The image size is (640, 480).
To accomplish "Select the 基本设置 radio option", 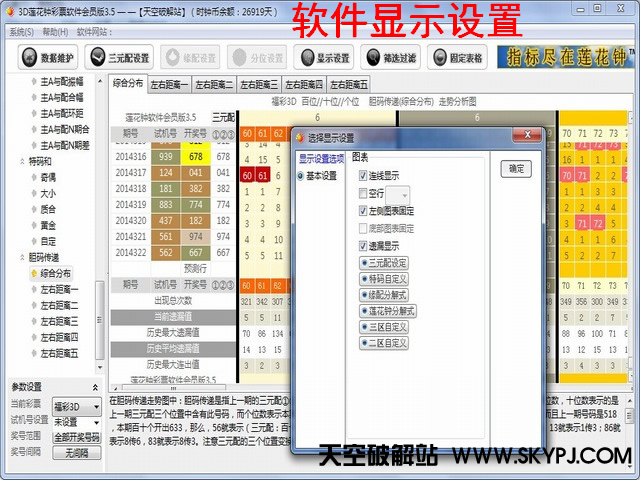I will point(302,175).
